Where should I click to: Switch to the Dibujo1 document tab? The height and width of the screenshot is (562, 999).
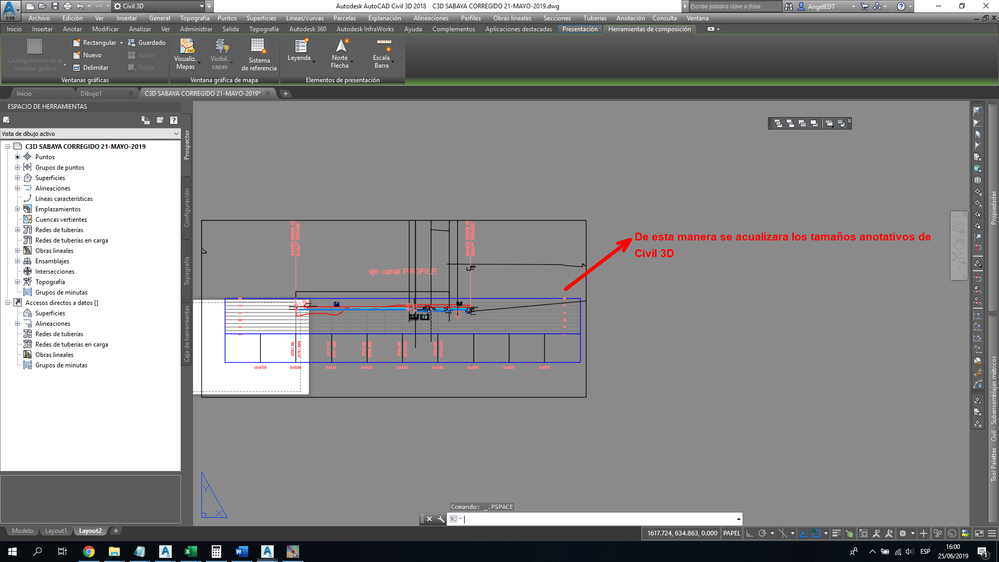tap(91, 94)
